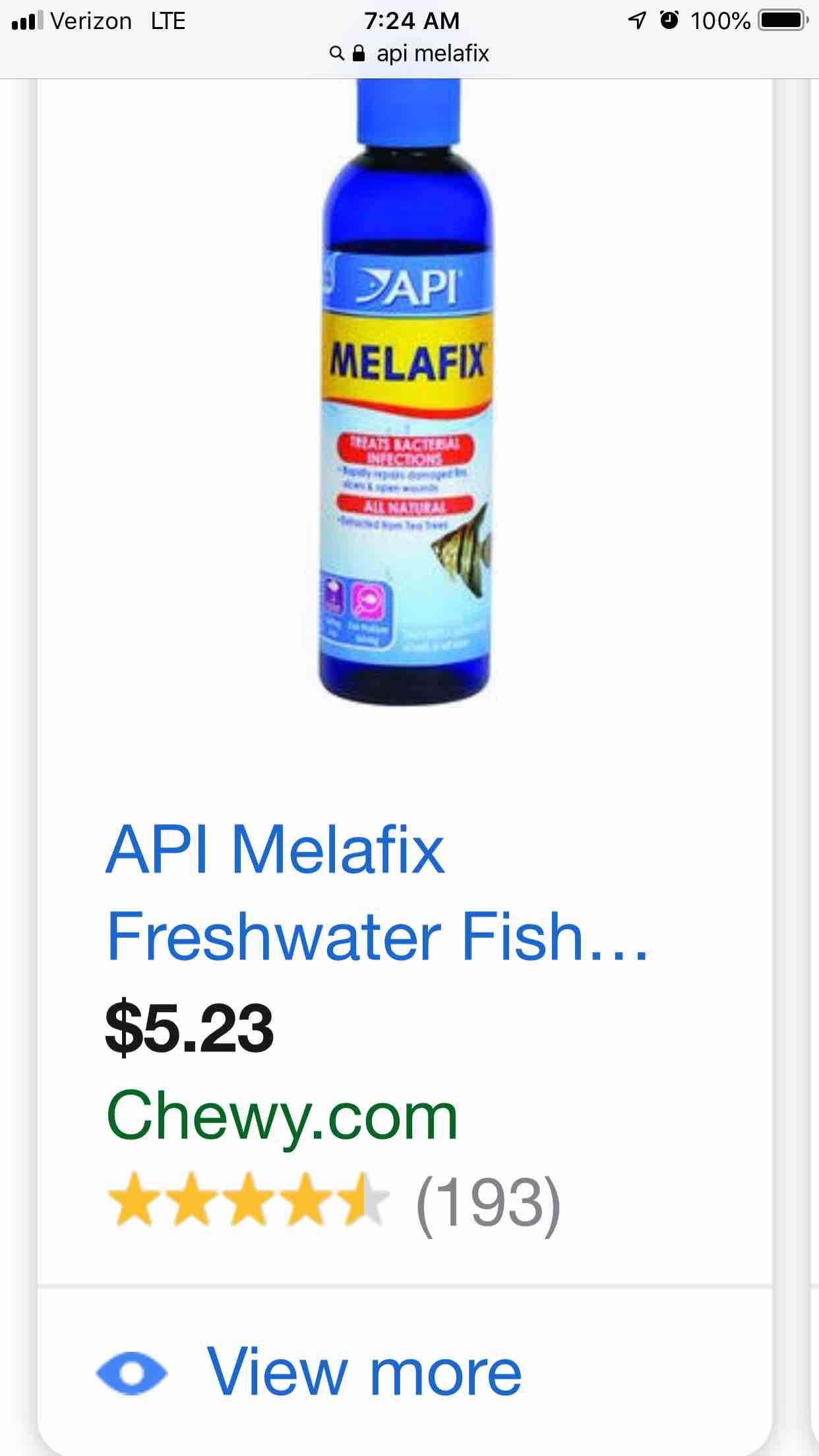Tap the 100% battery percentage text

(x=720, y=21)
